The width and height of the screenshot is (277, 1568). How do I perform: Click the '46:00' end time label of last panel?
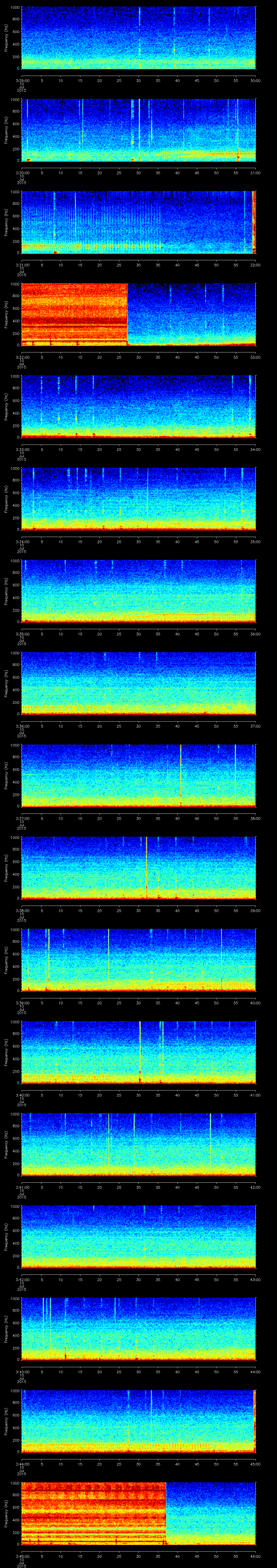tap(256, 1556)
